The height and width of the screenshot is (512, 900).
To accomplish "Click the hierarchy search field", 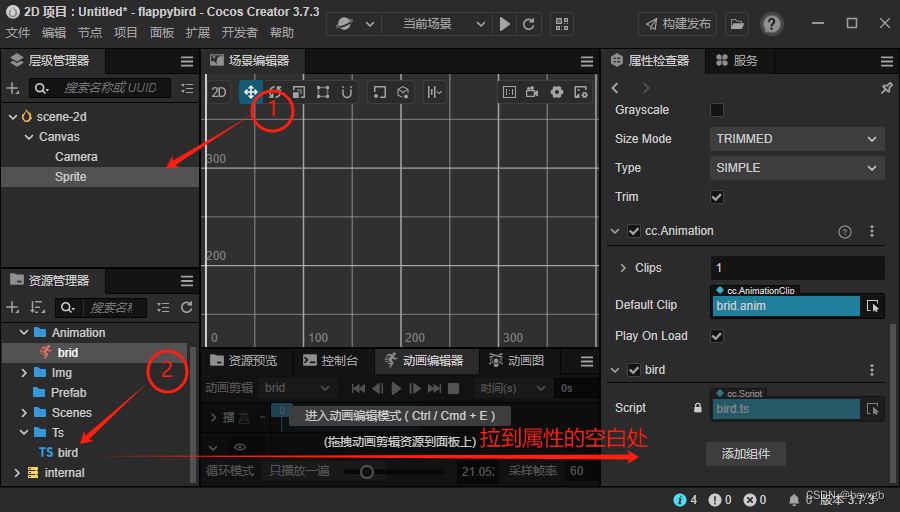I will (100, 88).
